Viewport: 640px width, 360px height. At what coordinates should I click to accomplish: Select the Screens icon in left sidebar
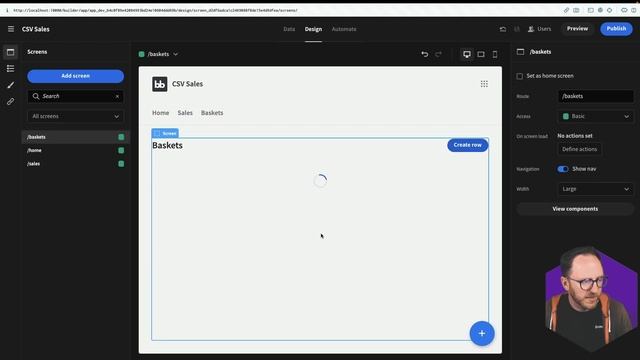point(11,52)
